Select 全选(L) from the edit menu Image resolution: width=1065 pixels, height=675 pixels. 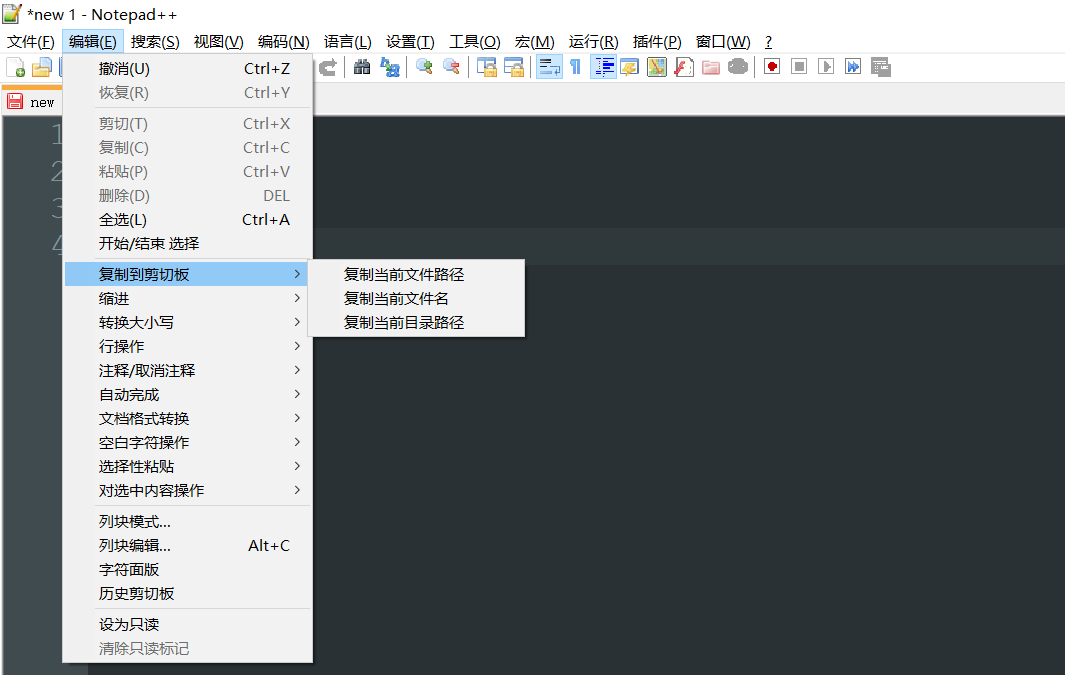click(x=187, y=219)
